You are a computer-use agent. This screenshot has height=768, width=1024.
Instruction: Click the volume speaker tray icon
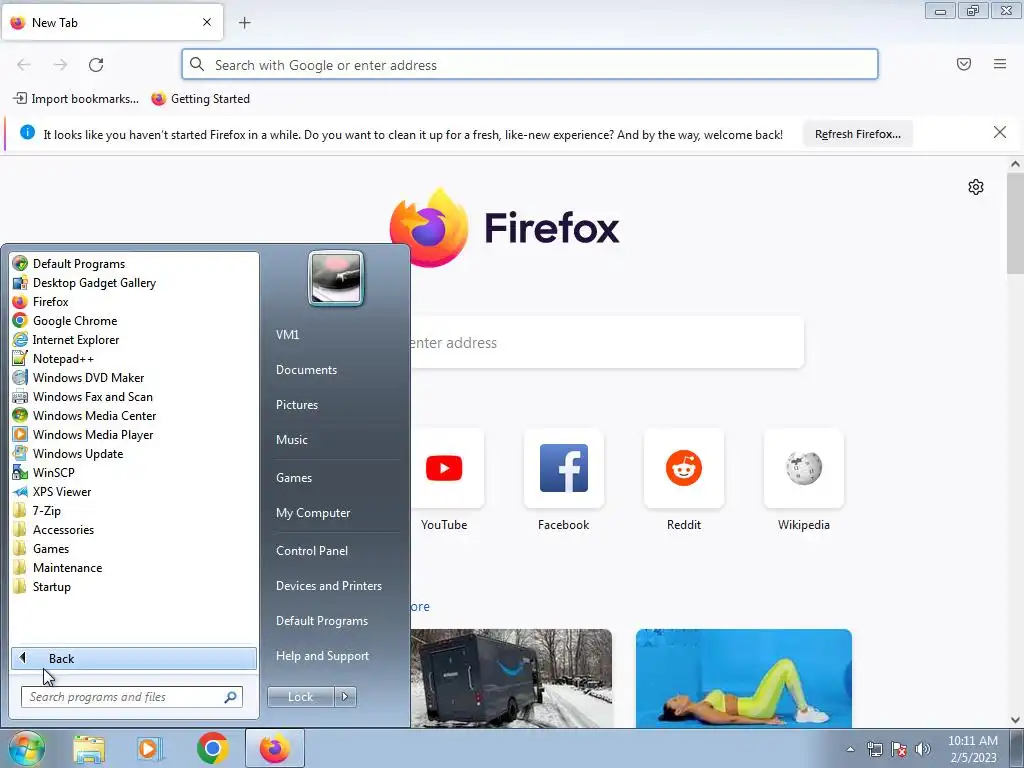pos(923,749)
